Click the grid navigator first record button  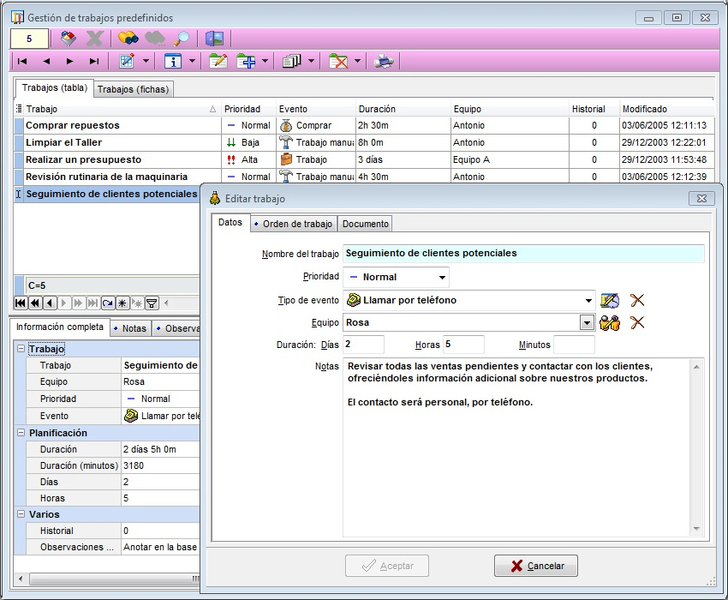20,303
